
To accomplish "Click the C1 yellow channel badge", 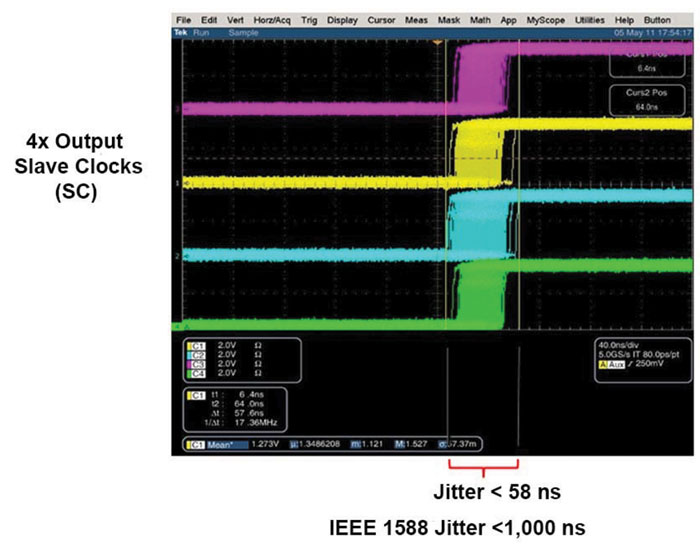I will 190,348.
